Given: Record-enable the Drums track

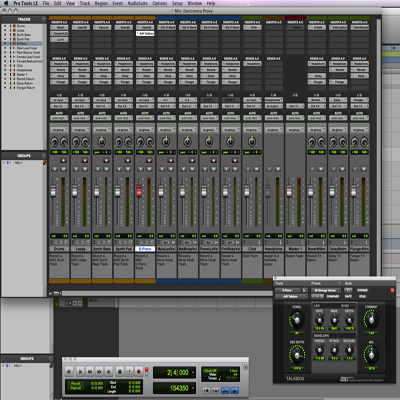Looking at the screenshot, I should coord(63,161).
